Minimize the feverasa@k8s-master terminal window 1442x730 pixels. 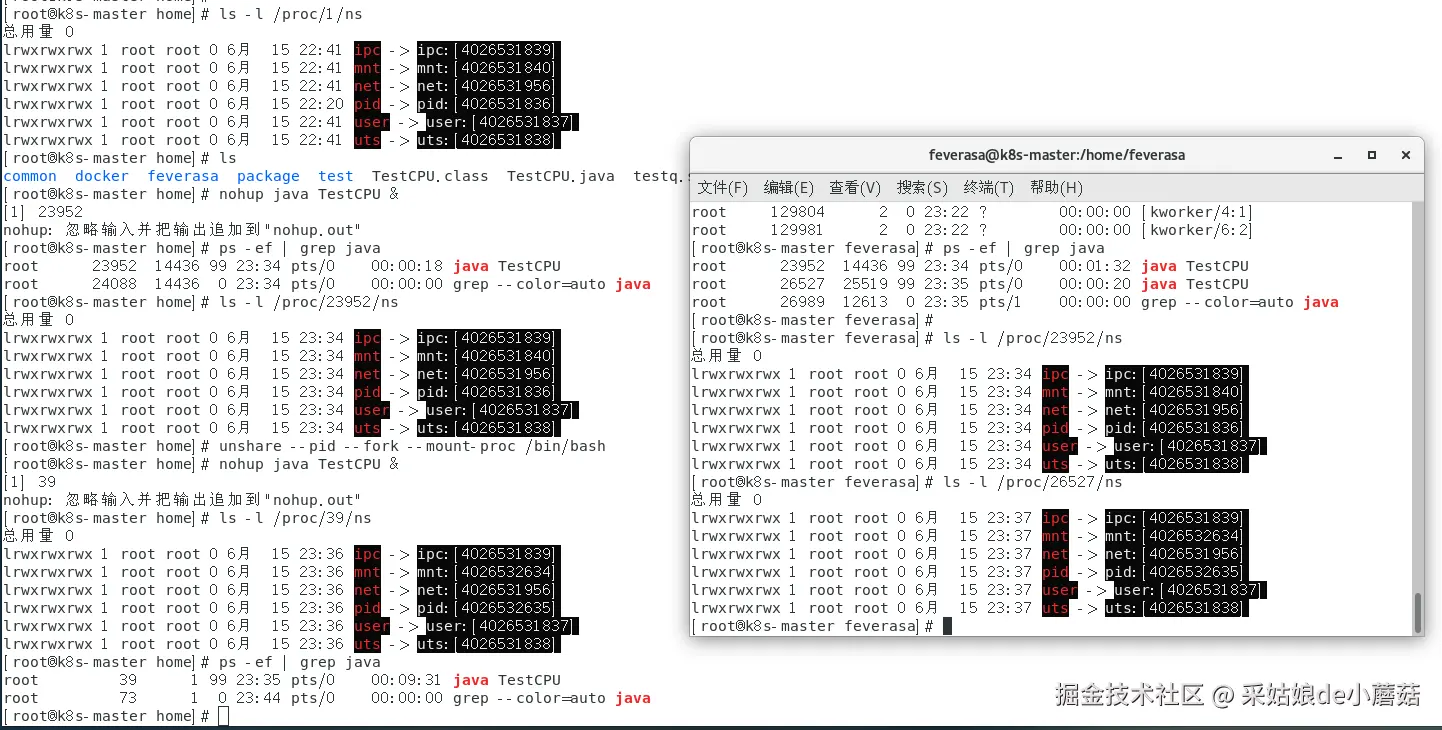pos(1338,155)
